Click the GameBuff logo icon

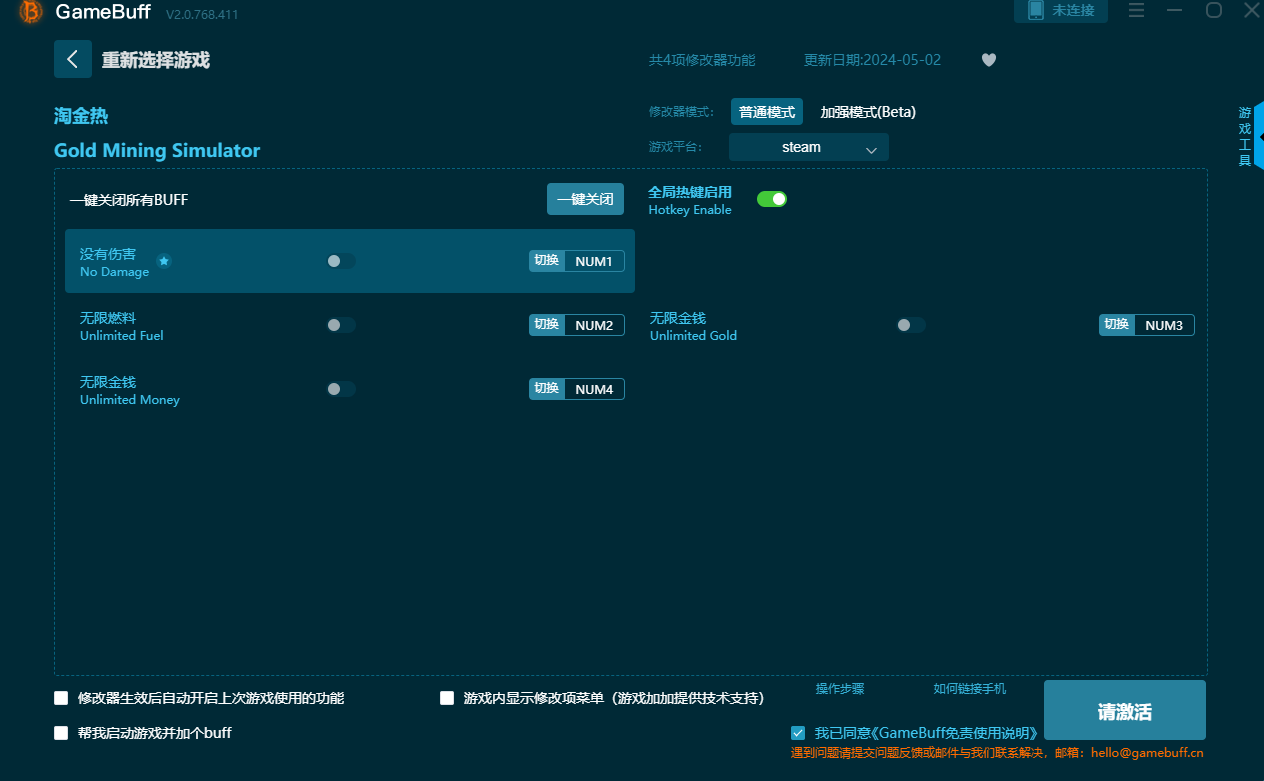click(31, 12)
